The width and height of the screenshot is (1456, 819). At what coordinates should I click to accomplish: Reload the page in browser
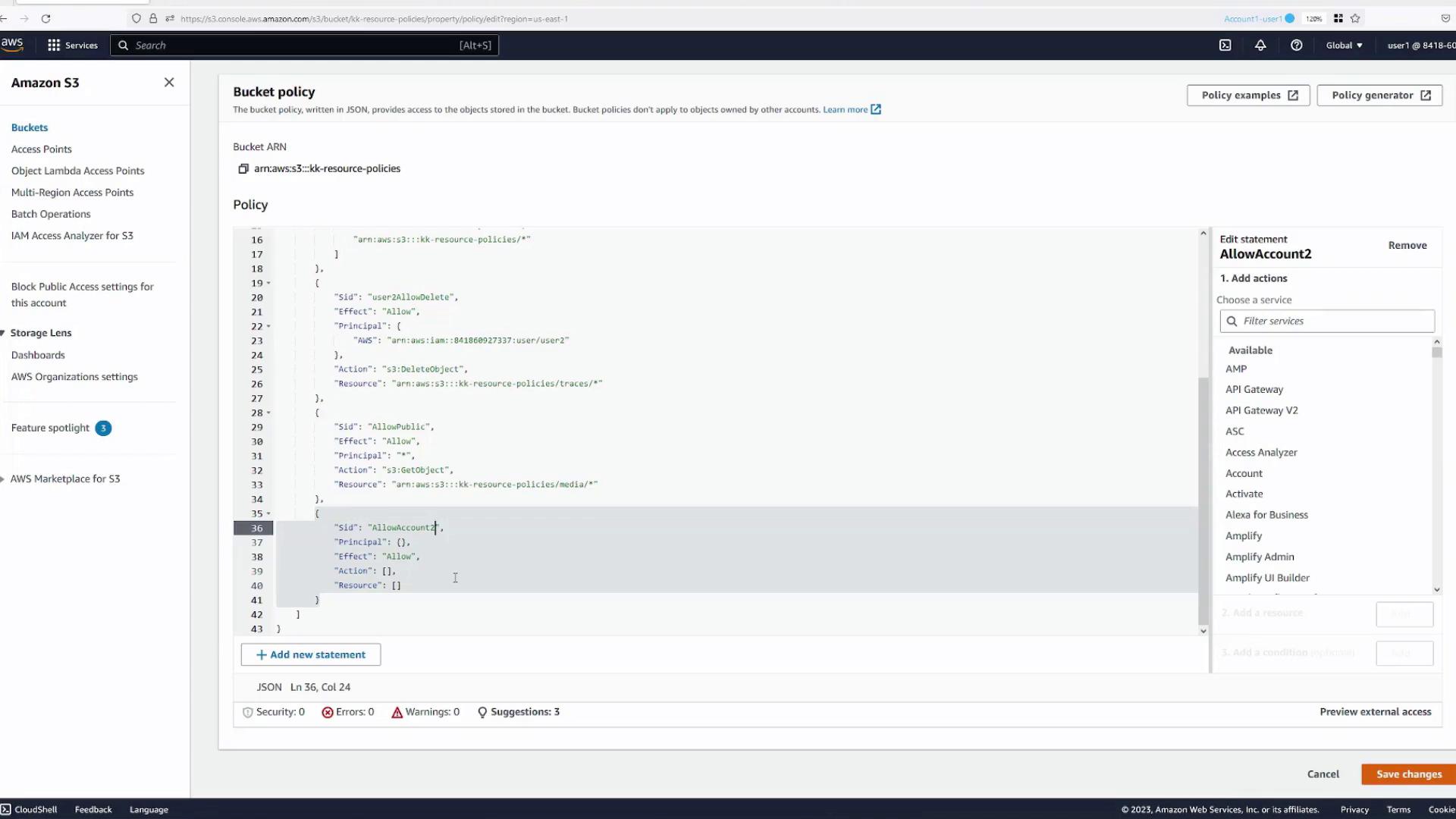[45, 18]
